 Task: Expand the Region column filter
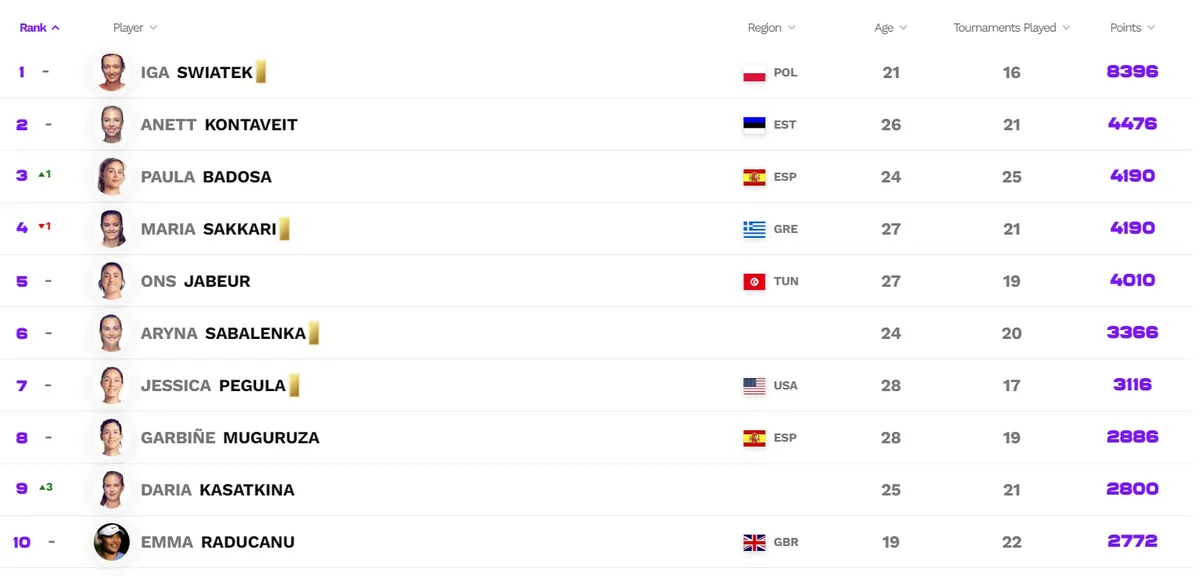coord(772,28)
